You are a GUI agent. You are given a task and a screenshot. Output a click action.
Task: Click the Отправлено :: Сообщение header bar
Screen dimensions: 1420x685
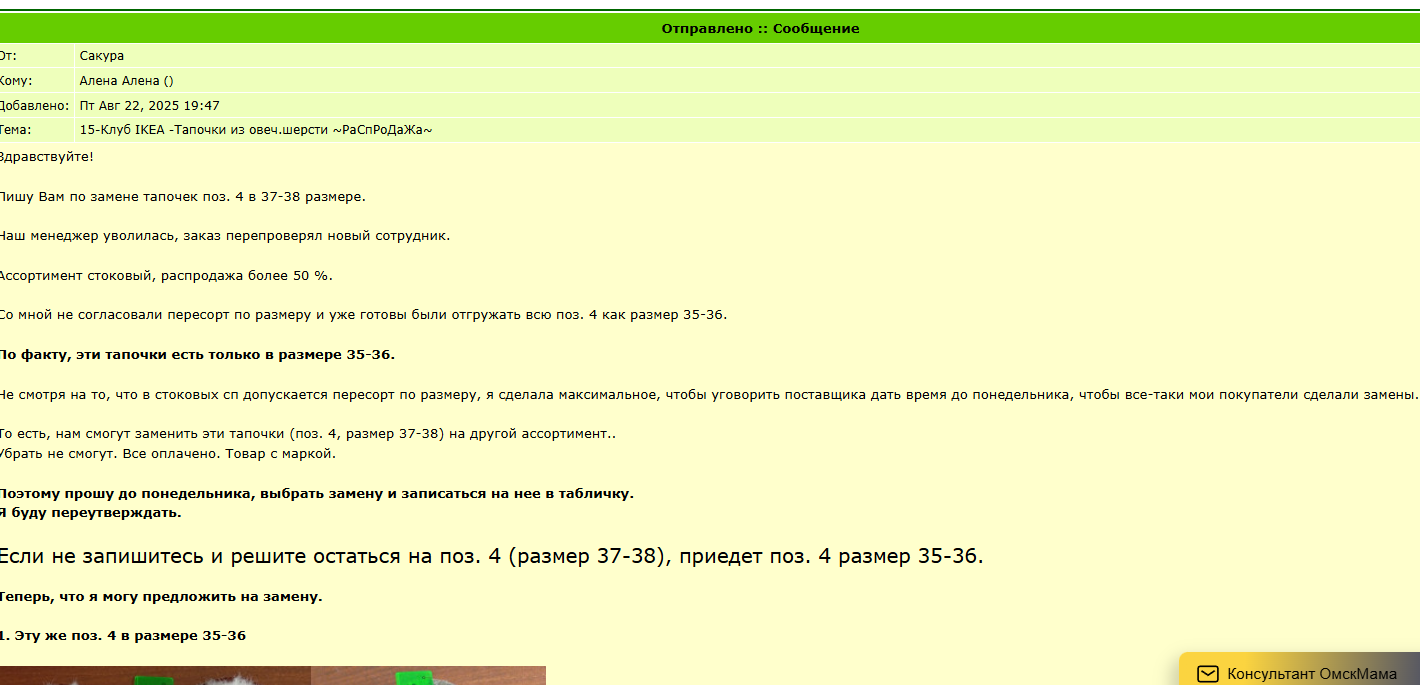(x=758, y=28)
